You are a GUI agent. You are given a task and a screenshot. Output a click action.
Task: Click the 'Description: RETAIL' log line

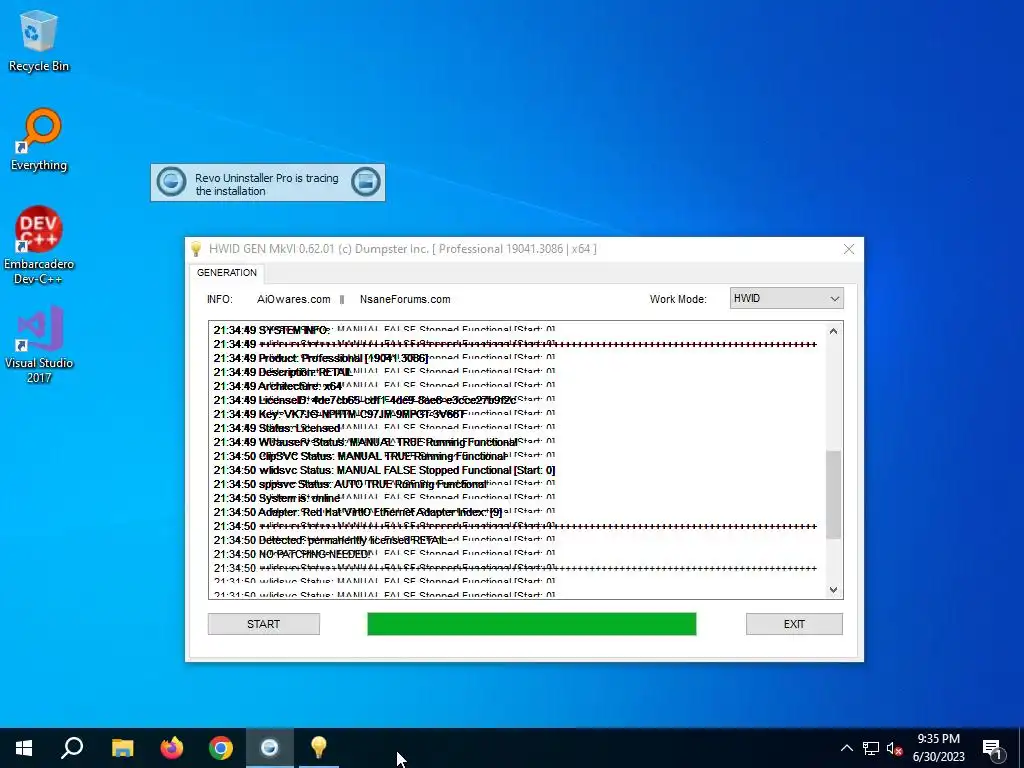[x=283, y=372]
